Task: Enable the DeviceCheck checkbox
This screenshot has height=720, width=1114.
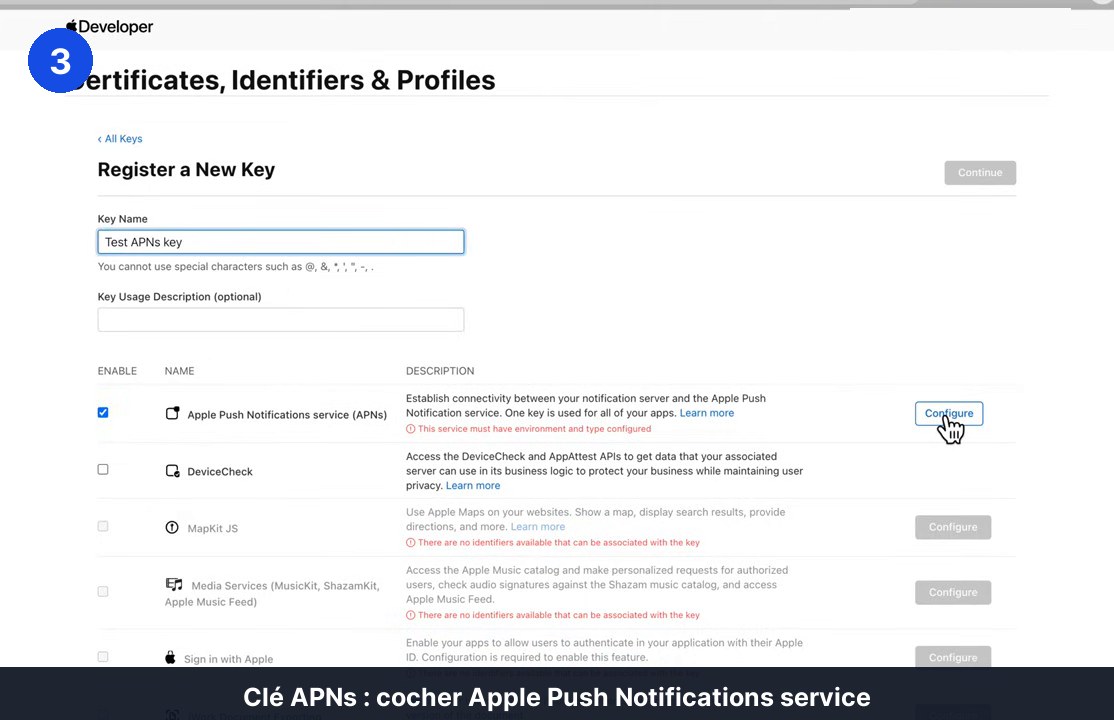Action: (x=103, y=469)
